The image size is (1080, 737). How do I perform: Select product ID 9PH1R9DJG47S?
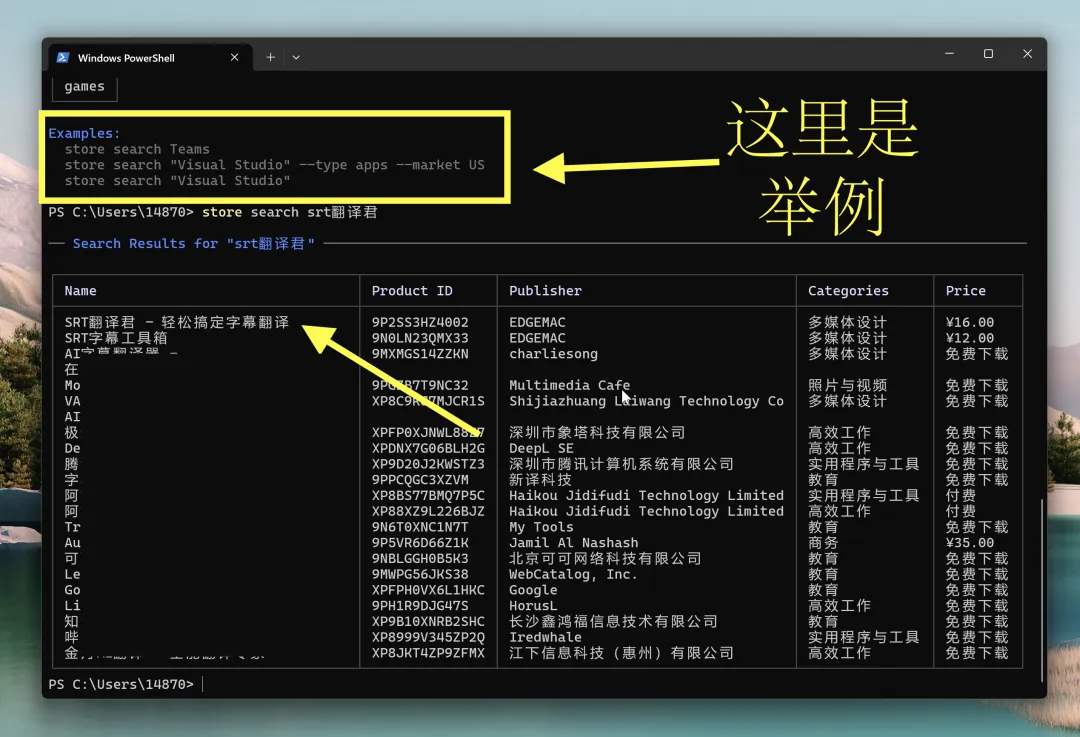coord(420,606)
